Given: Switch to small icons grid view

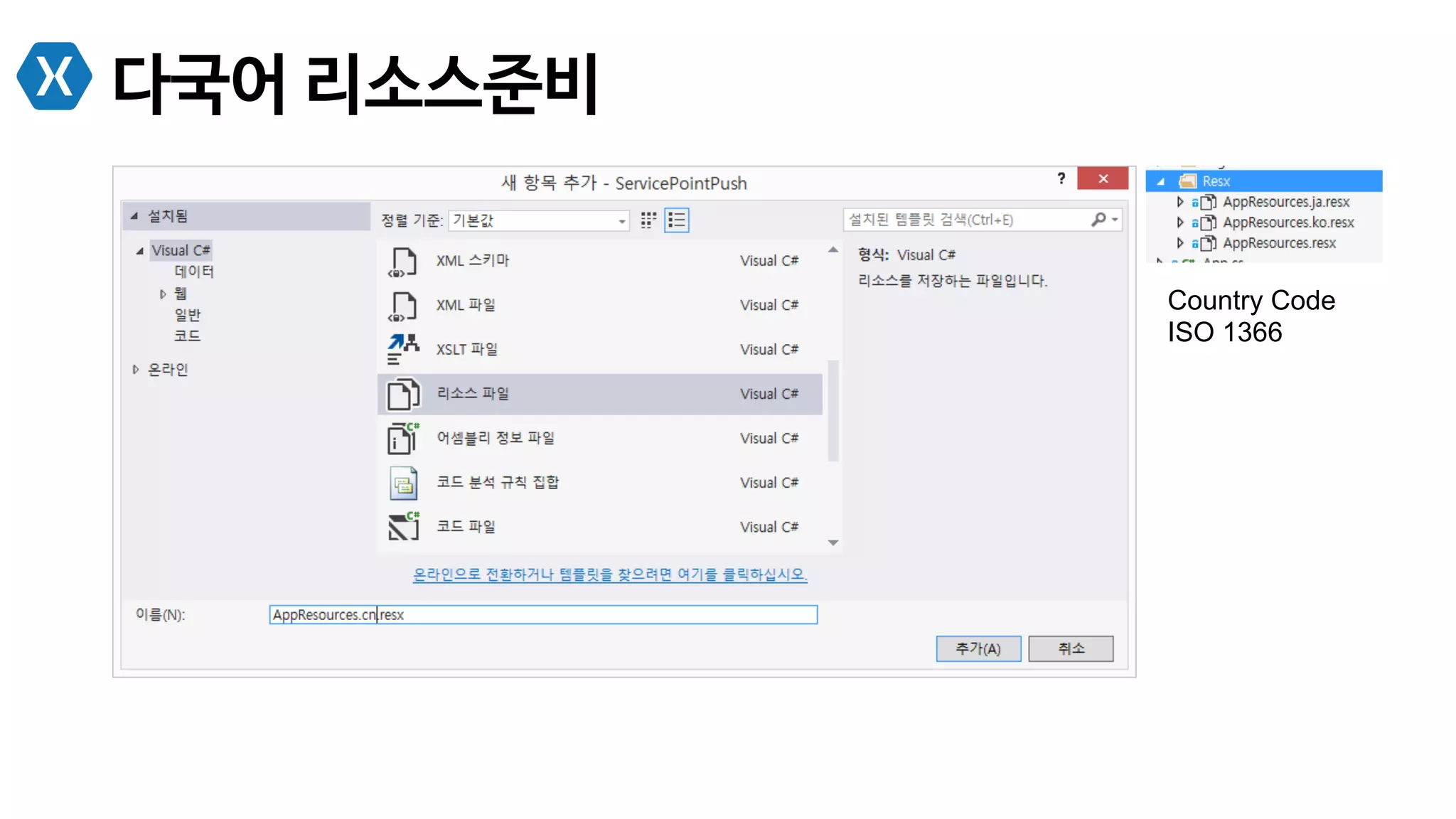Looking at the screenshot, I should click(x=648, y=220).
